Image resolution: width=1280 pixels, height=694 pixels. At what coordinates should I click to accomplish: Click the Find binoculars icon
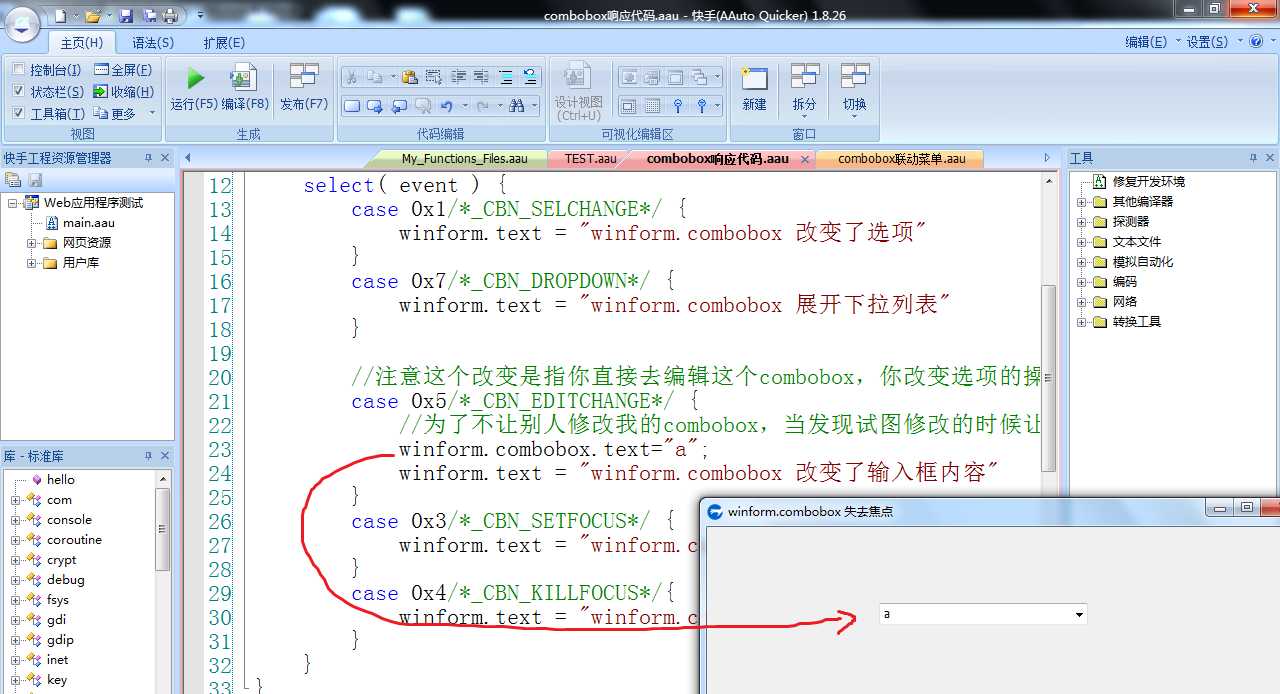point(517,105)
